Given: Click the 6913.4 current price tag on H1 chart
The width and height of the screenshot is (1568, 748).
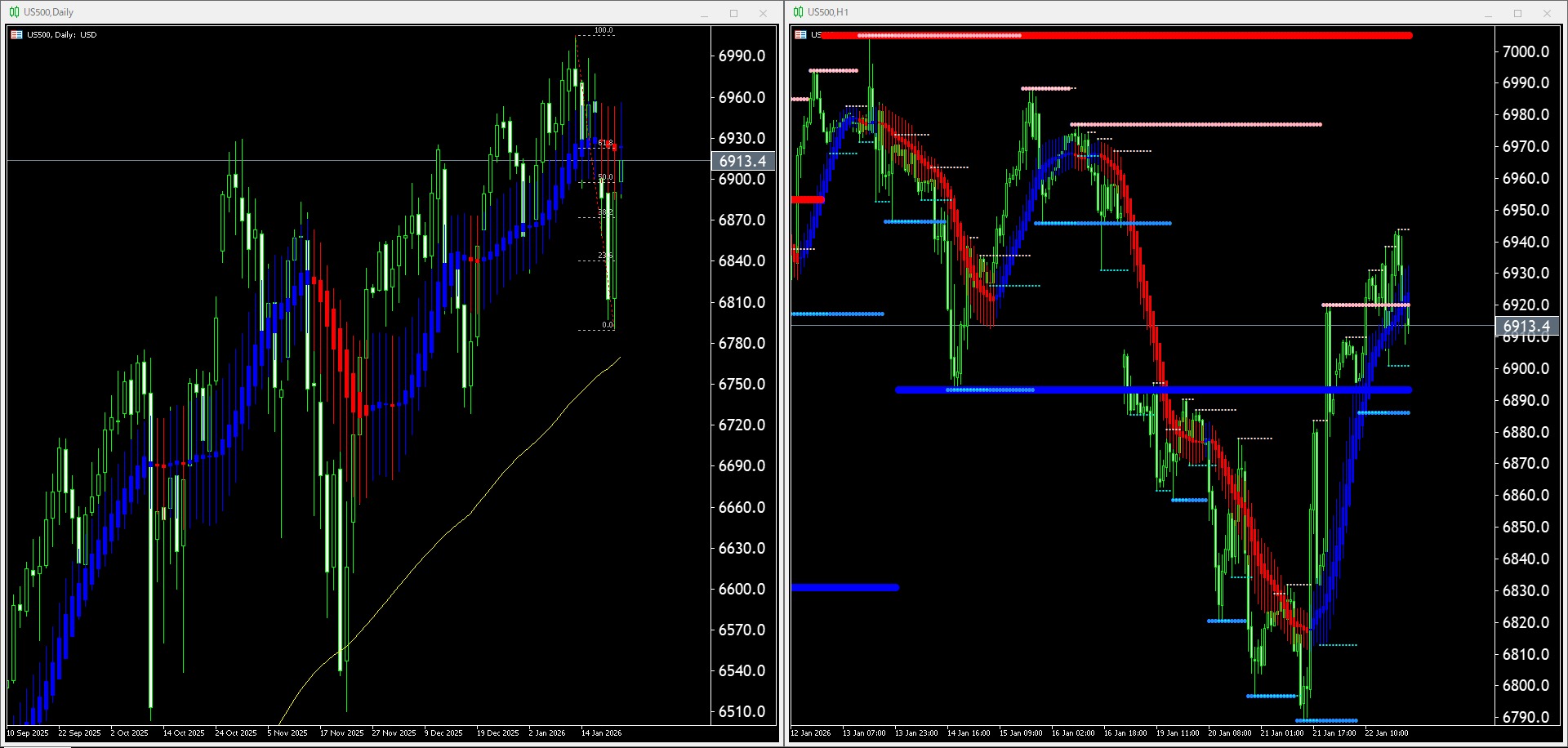Looking at the screenshot, I should click(1526, 326).
